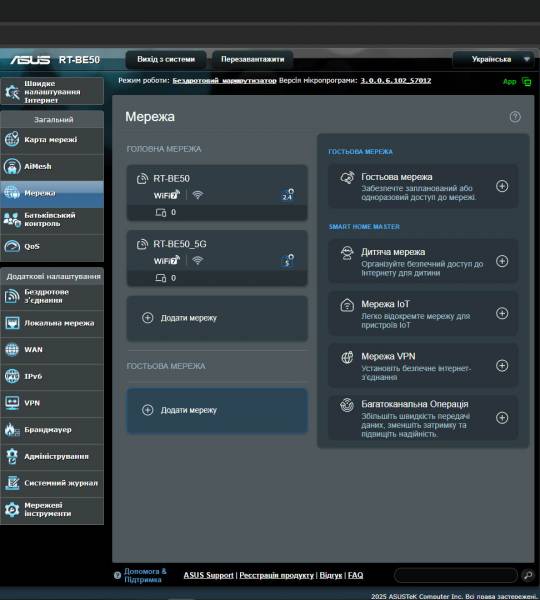Click the Адміністрування gear icon
The width and height of the screenshot is (540, 600).
point(12,456)
